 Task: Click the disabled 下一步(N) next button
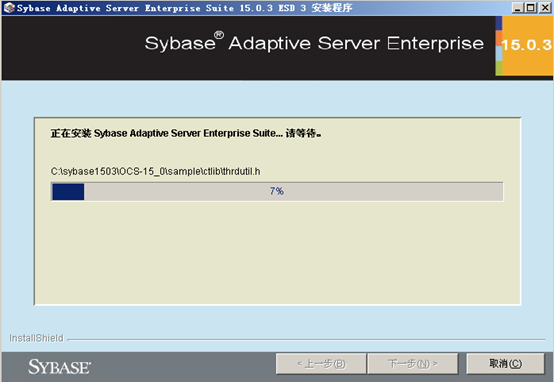413,364
